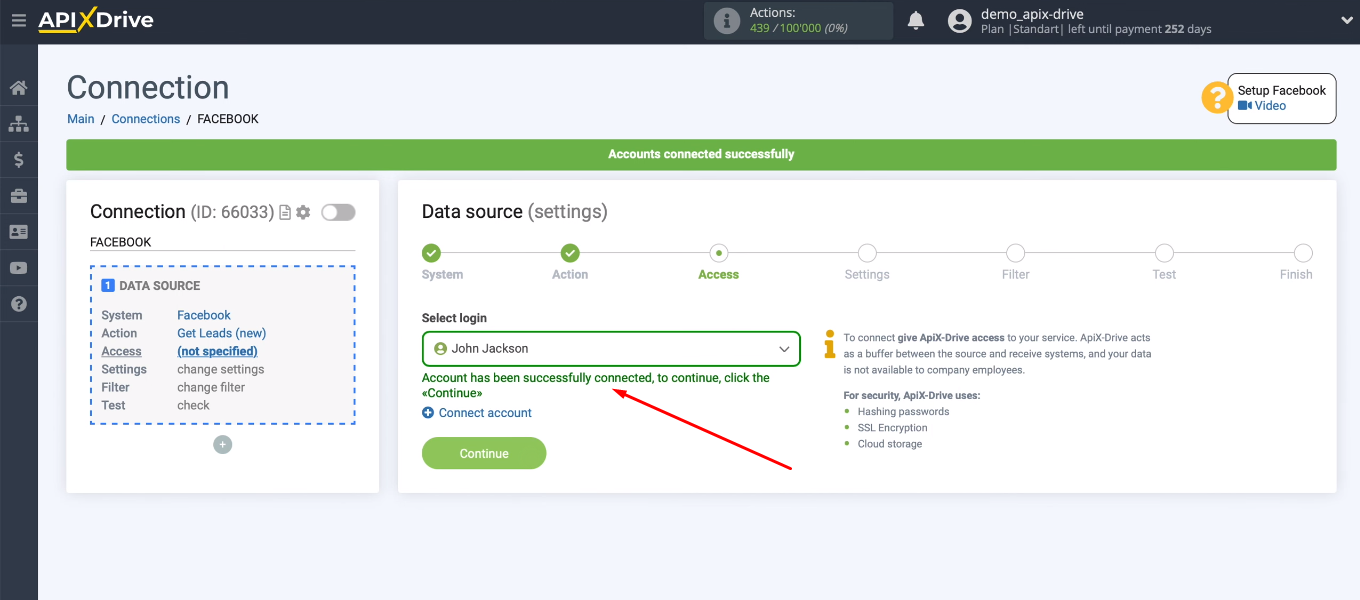Open the help question mark icon in sidebar

(x=18, y=303)
